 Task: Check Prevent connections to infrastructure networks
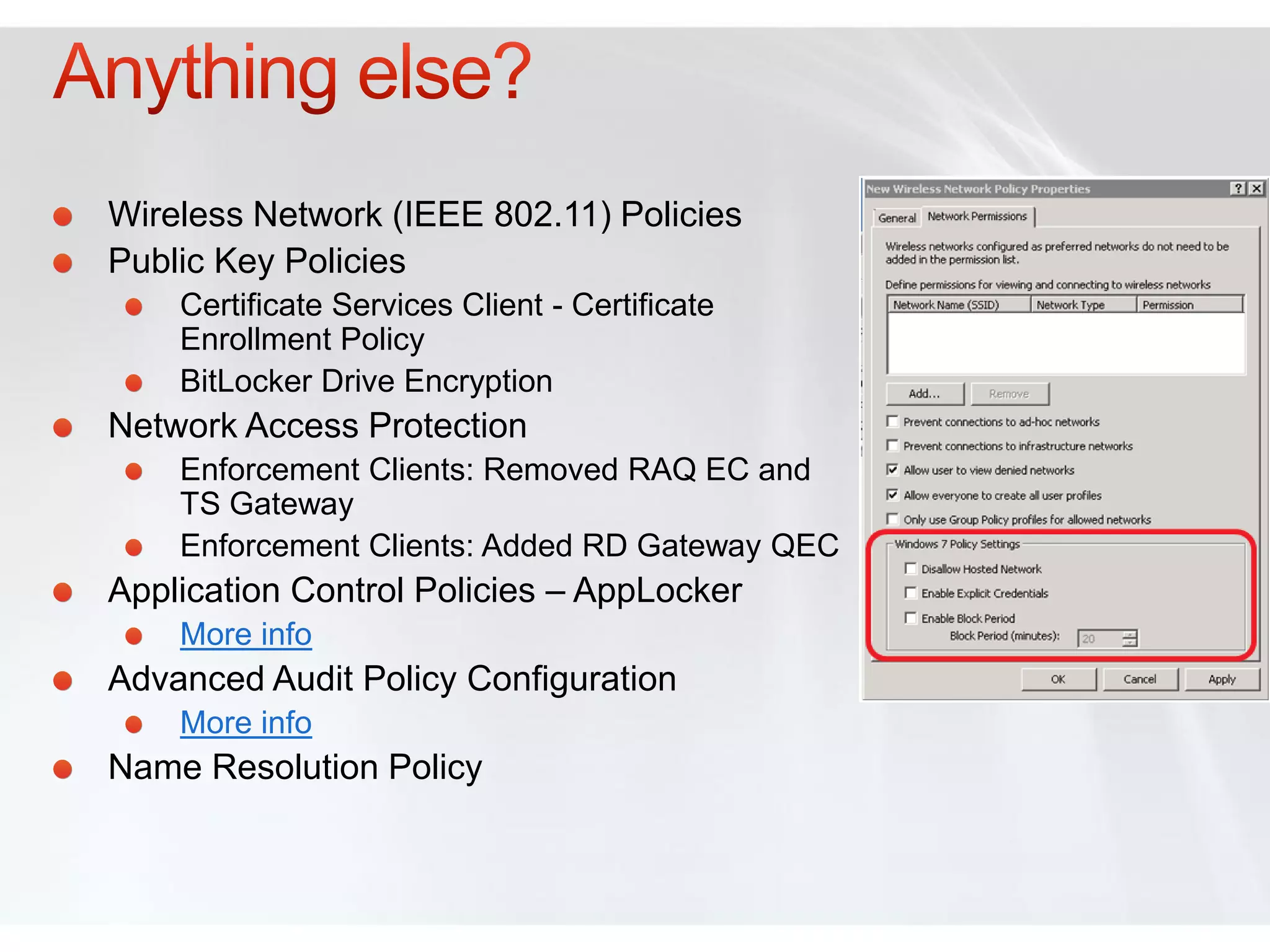pyautogui.click(x=892, y=446)
